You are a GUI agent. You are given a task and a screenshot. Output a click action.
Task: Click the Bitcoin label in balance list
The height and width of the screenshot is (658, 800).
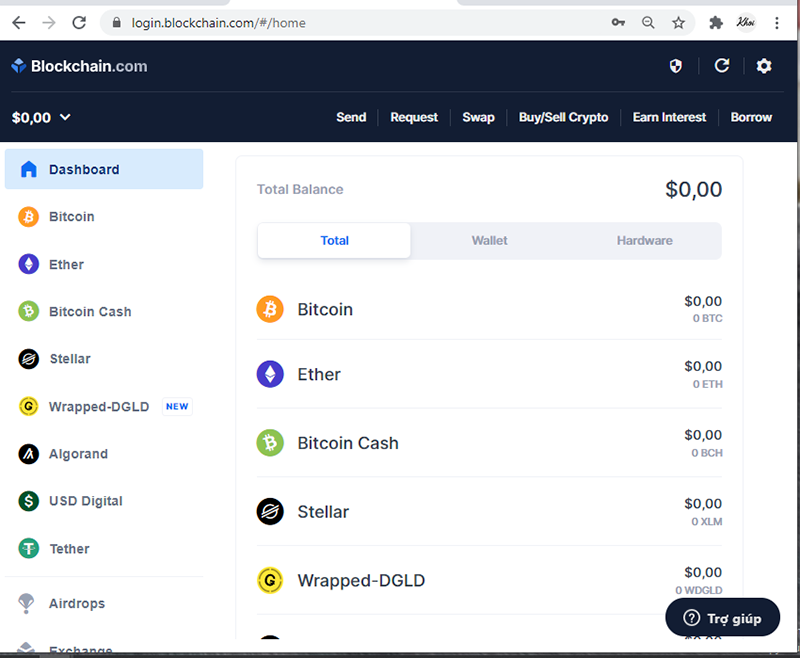click(325, 310)
